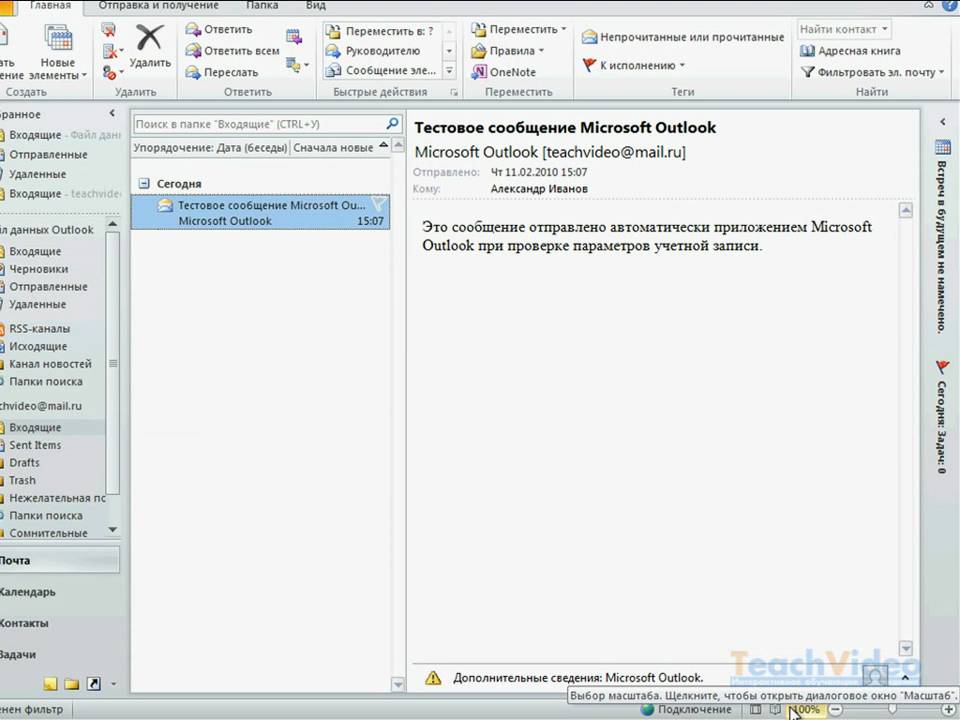Click the warning icon by Дополнительные сведения
The width and height of the screenshot is (960, 720).
(433, 678)
